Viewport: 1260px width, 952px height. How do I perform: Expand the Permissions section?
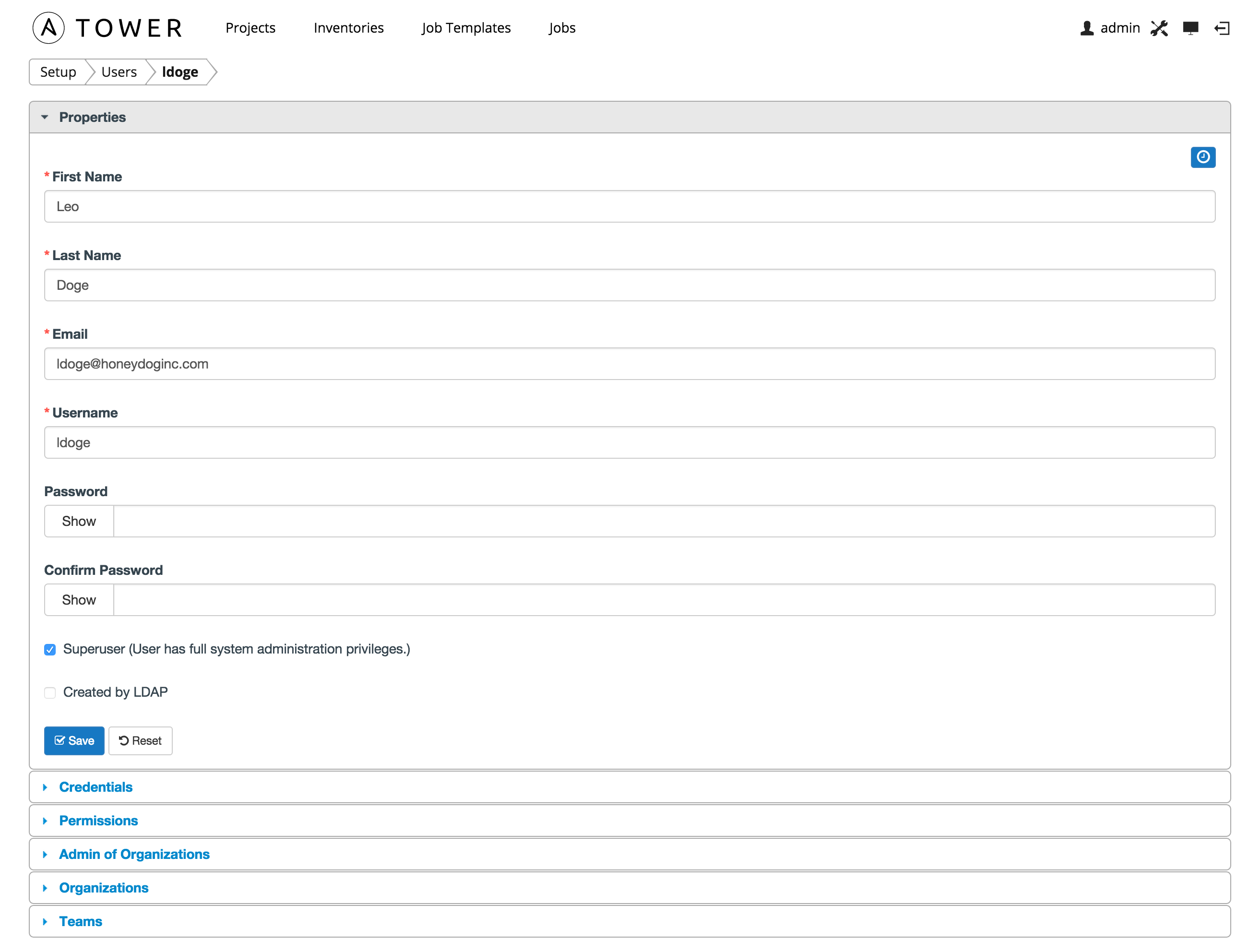coord(99,820)
